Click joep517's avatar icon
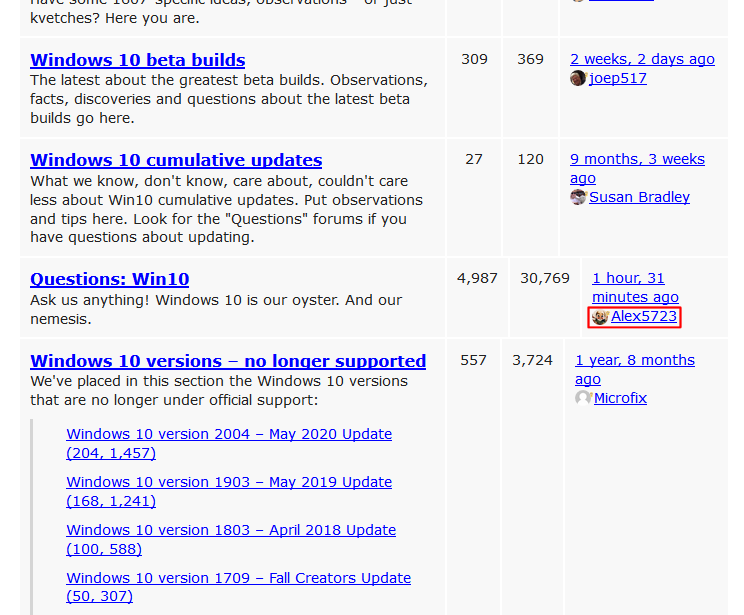Image resolution: width=744 pixels, height=615 pixels. pyautogui.click(x=578, y=78)
